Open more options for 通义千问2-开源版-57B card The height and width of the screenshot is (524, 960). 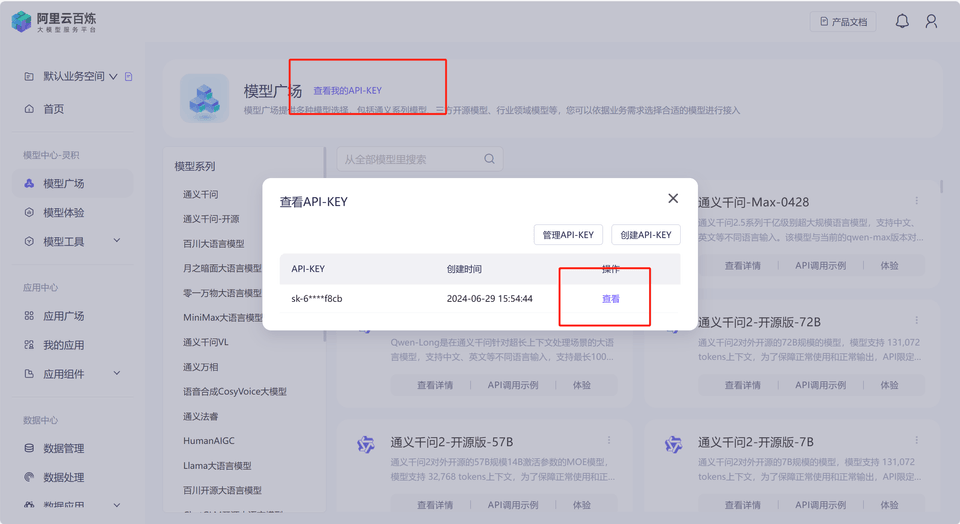tap(609, 440)
